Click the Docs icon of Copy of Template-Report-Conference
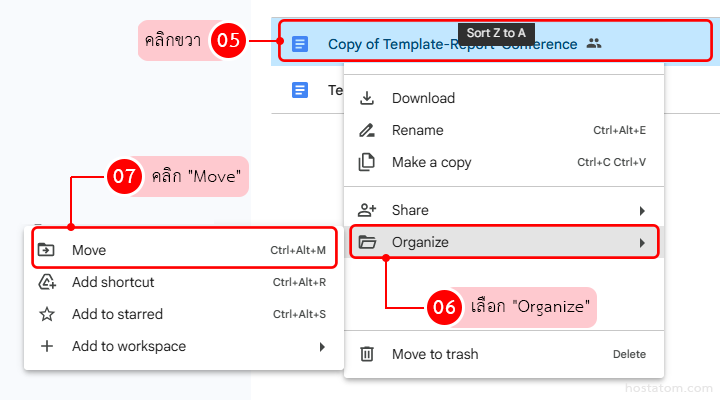The height and width of the screenshot is (400, 720). (x=300, y=44)
